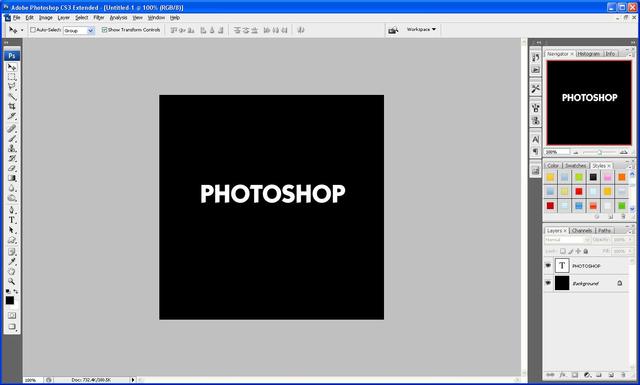The width and height of the screenshot is (640, 385).
Task: Open Character panel from collapsed dock
Action: 536,139
